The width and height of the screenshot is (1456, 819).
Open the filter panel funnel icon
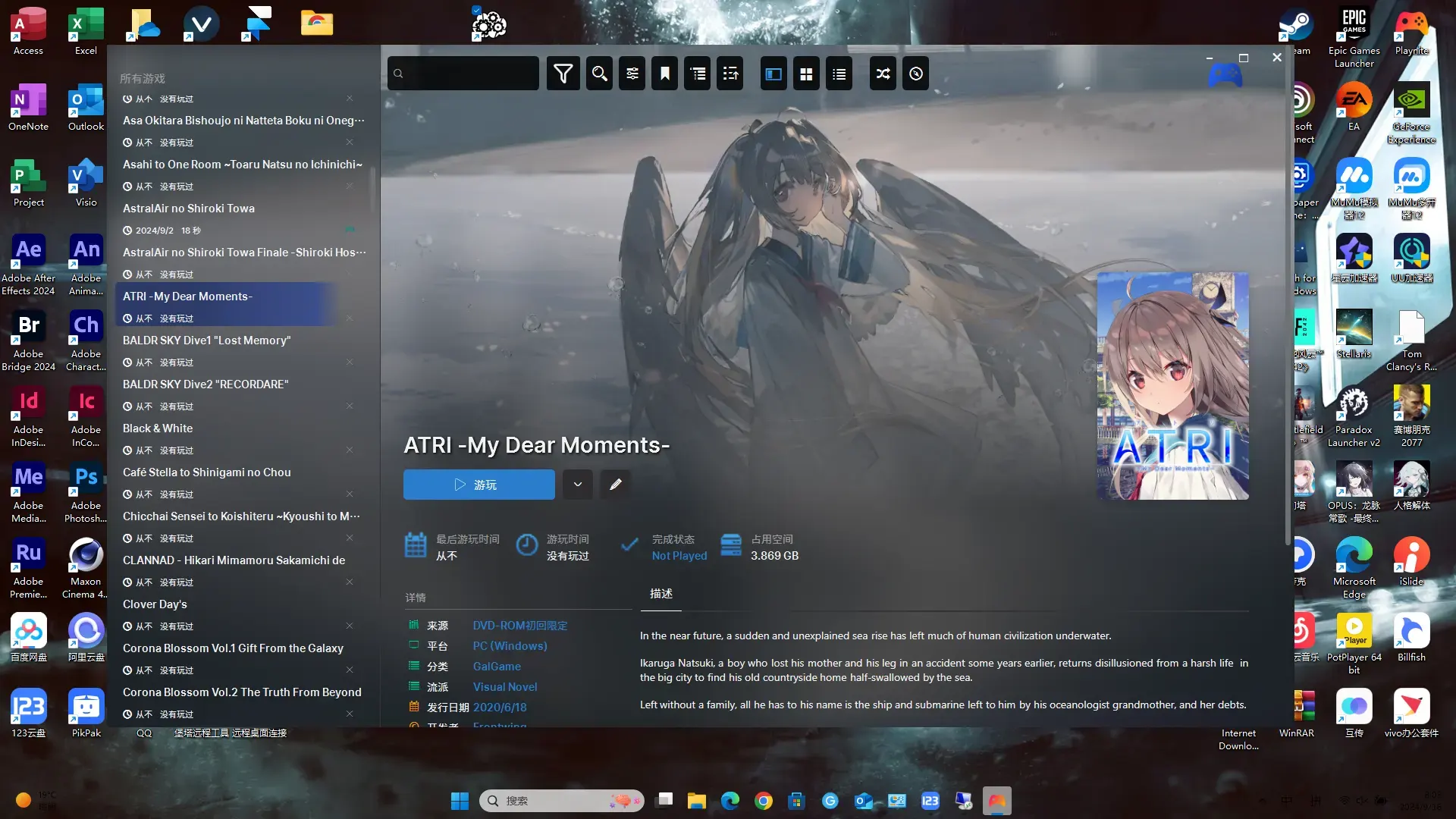[x=563, y=74]
